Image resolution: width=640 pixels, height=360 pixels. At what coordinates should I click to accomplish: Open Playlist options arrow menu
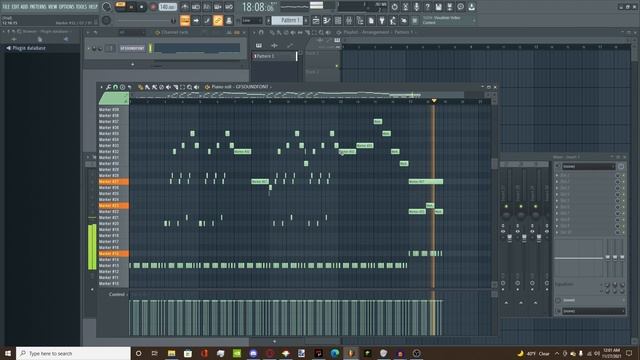tap(254, 32)
